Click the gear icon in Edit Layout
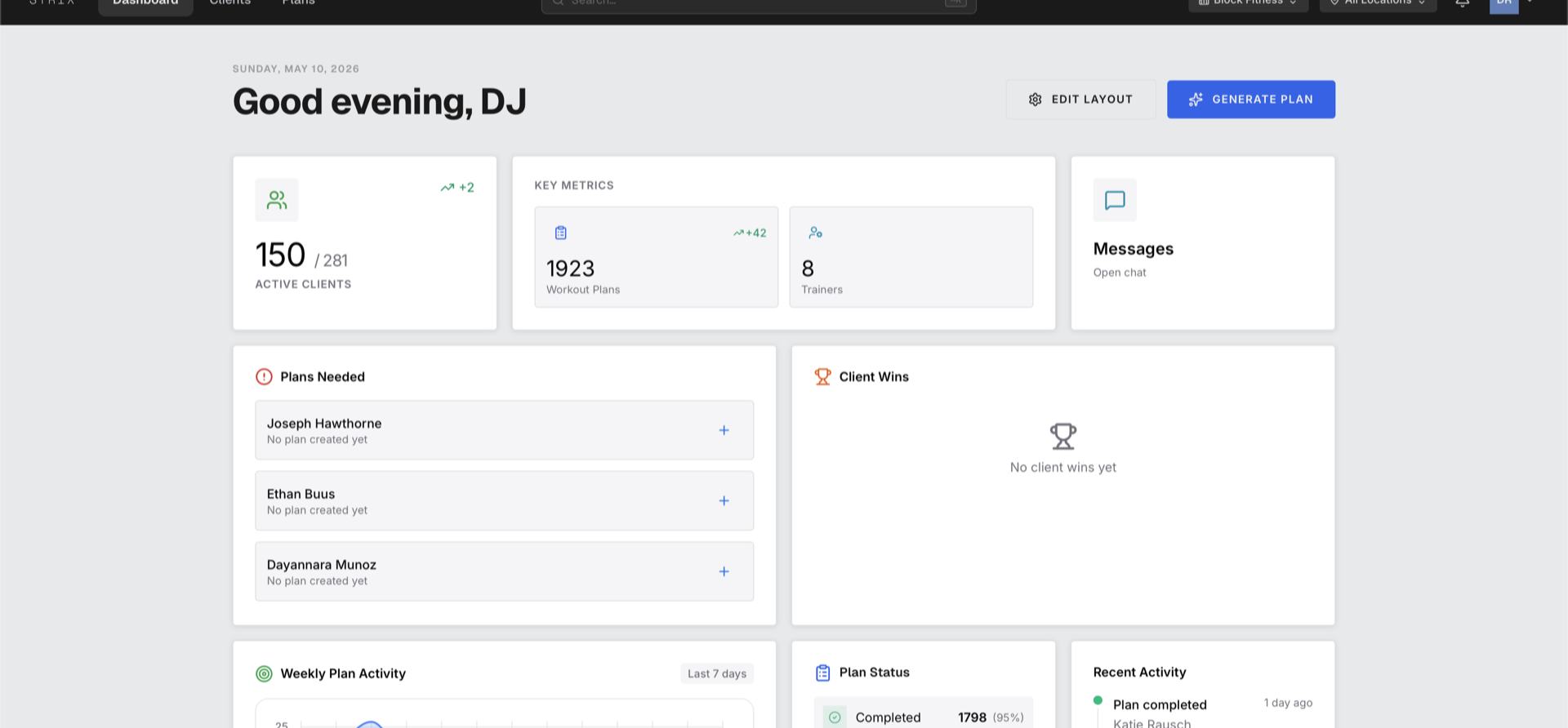This screenshot has height=728, width=1568. 1035,100
